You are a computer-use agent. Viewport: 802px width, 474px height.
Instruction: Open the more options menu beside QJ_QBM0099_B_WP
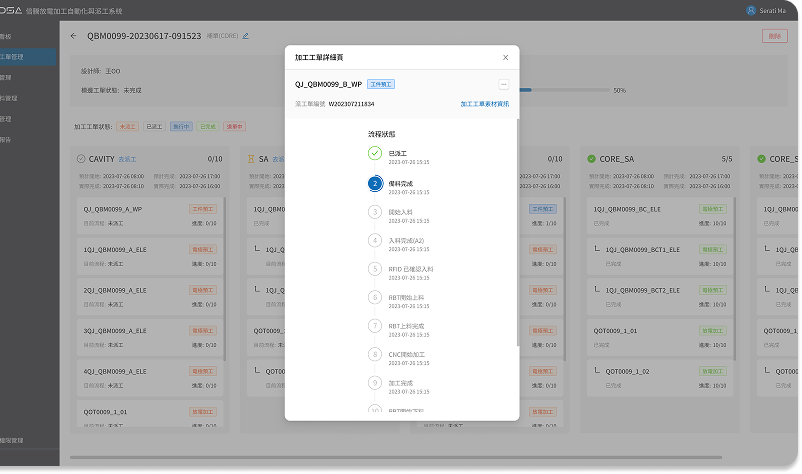pyautogui.click(x=503, y=85)
